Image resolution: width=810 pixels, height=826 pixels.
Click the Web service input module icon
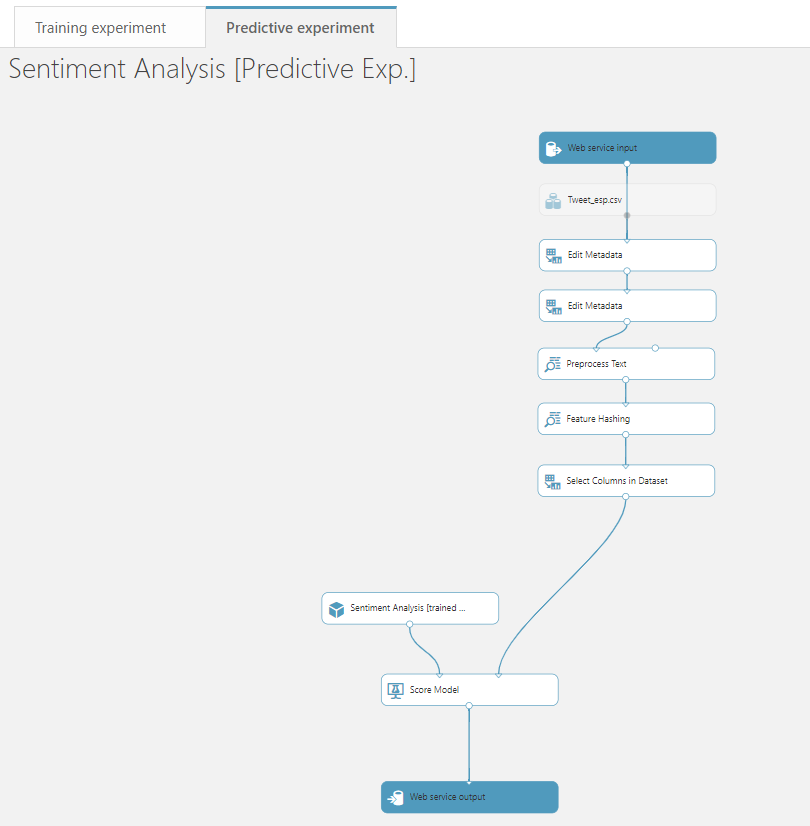pyautogui.click(x=553, y=149)
